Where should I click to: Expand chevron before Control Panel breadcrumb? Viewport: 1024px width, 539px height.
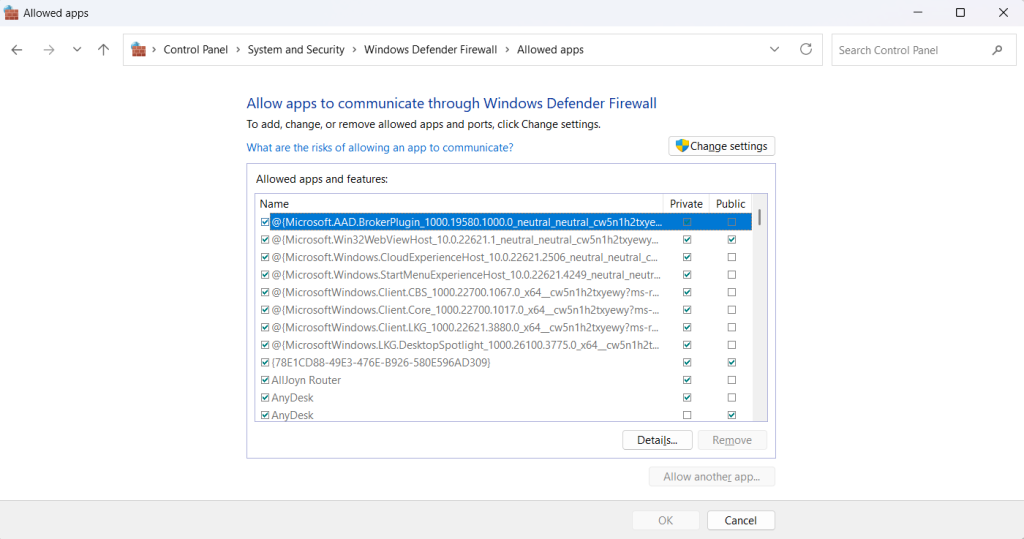point(154,50)
